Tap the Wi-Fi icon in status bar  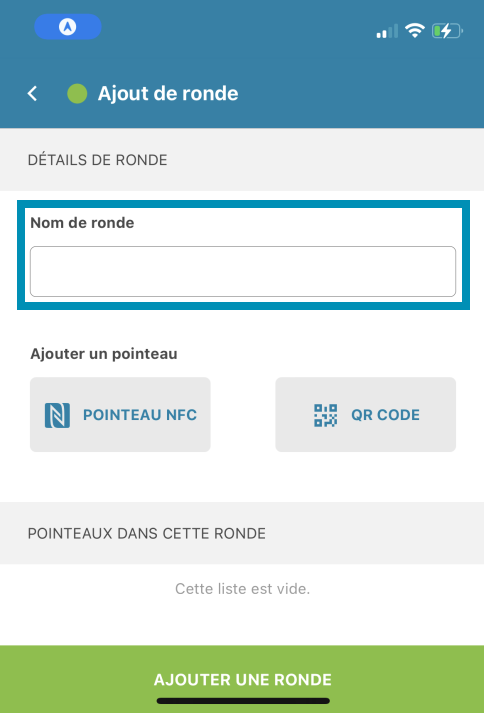(415, 31)
